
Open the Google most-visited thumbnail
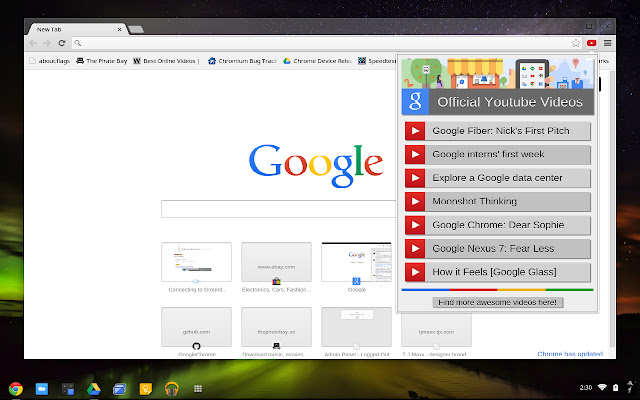click(356, 262)
